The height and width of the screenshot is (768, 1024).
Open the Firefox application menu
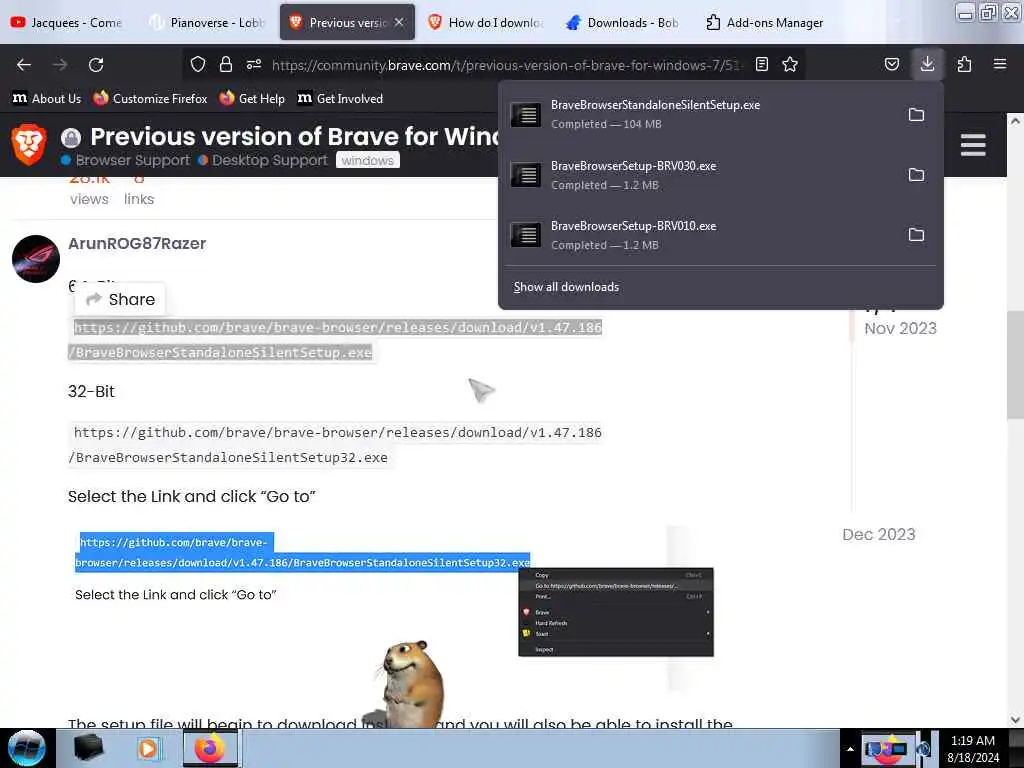1000,64
